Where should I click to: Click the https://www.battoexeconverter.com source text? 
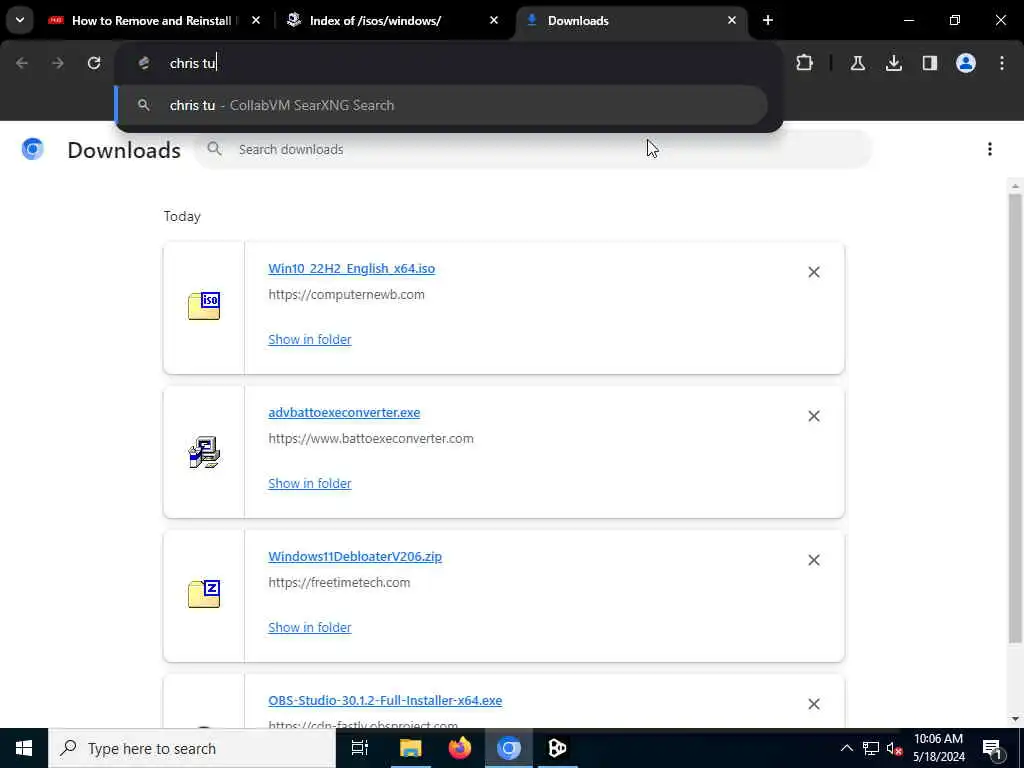(371, 439)
